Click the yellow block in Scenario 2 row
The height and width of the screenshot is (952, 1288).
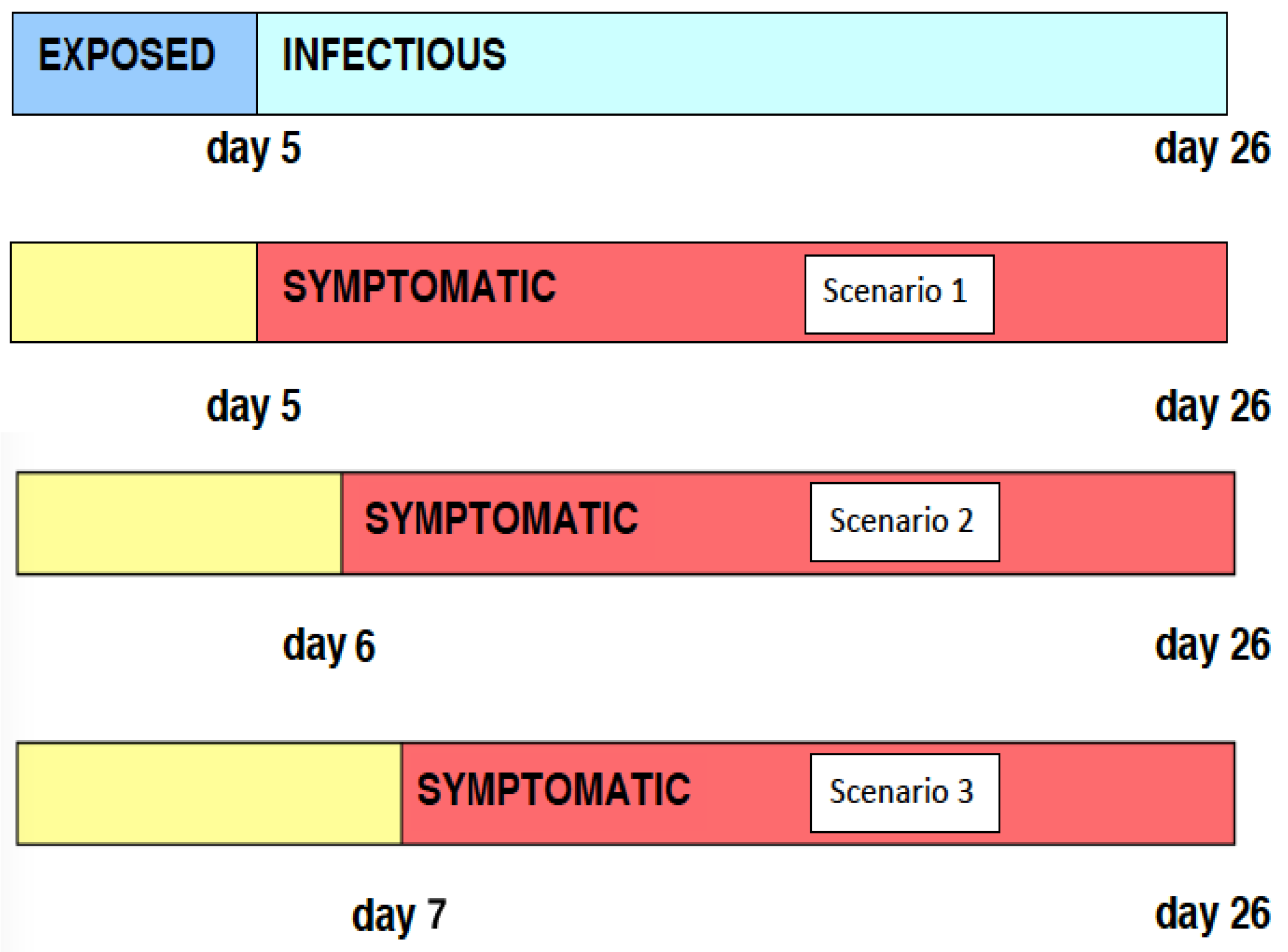[179, 523]
